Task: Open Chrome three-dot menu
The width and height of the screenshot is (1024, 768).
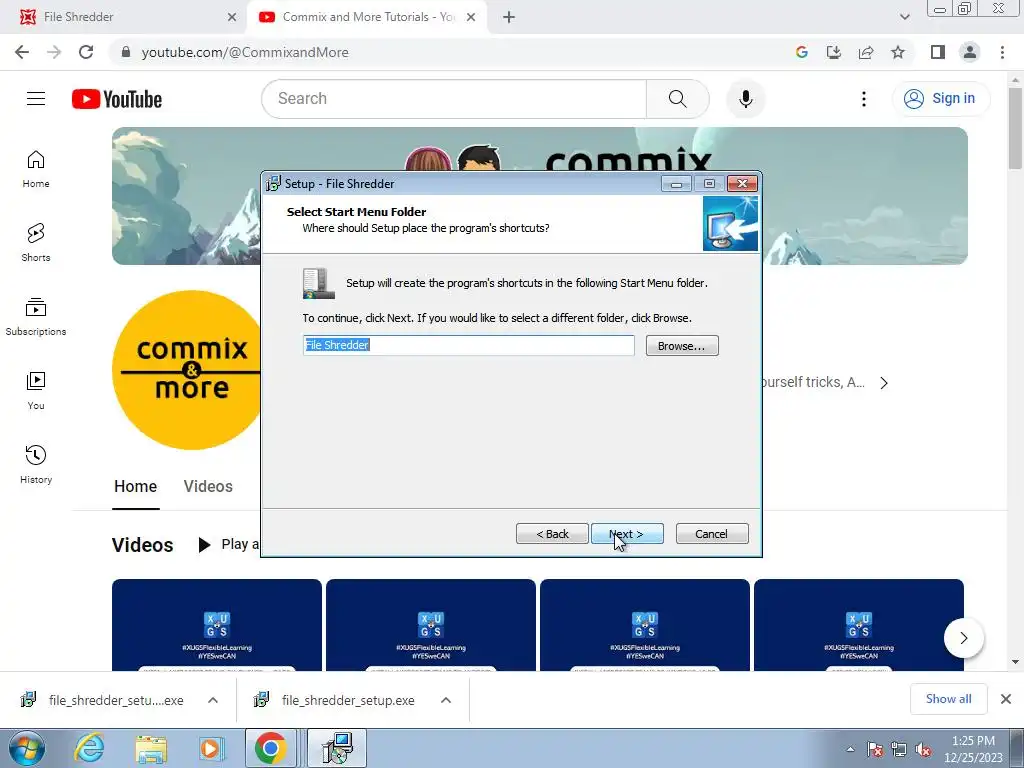Action: coord(1002,52)
